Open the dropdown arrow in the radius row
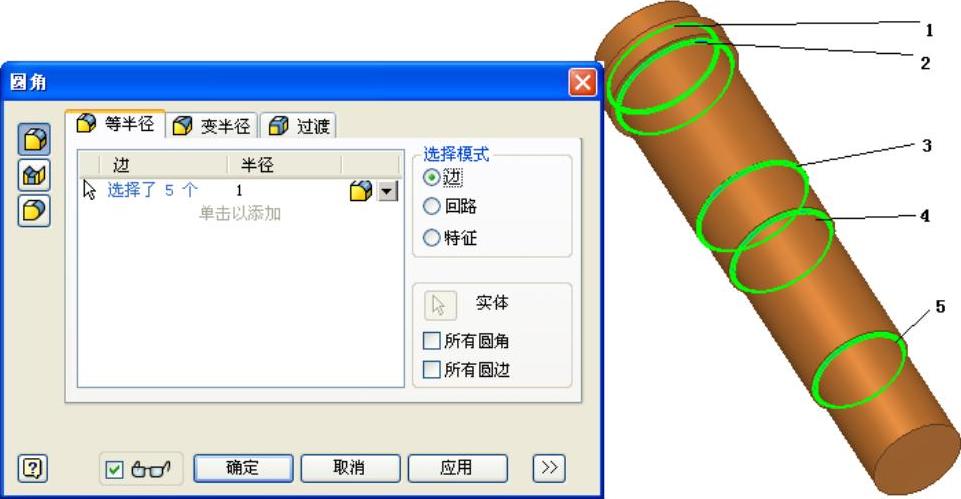Screen dimensions: 961x499 point(388,191)
